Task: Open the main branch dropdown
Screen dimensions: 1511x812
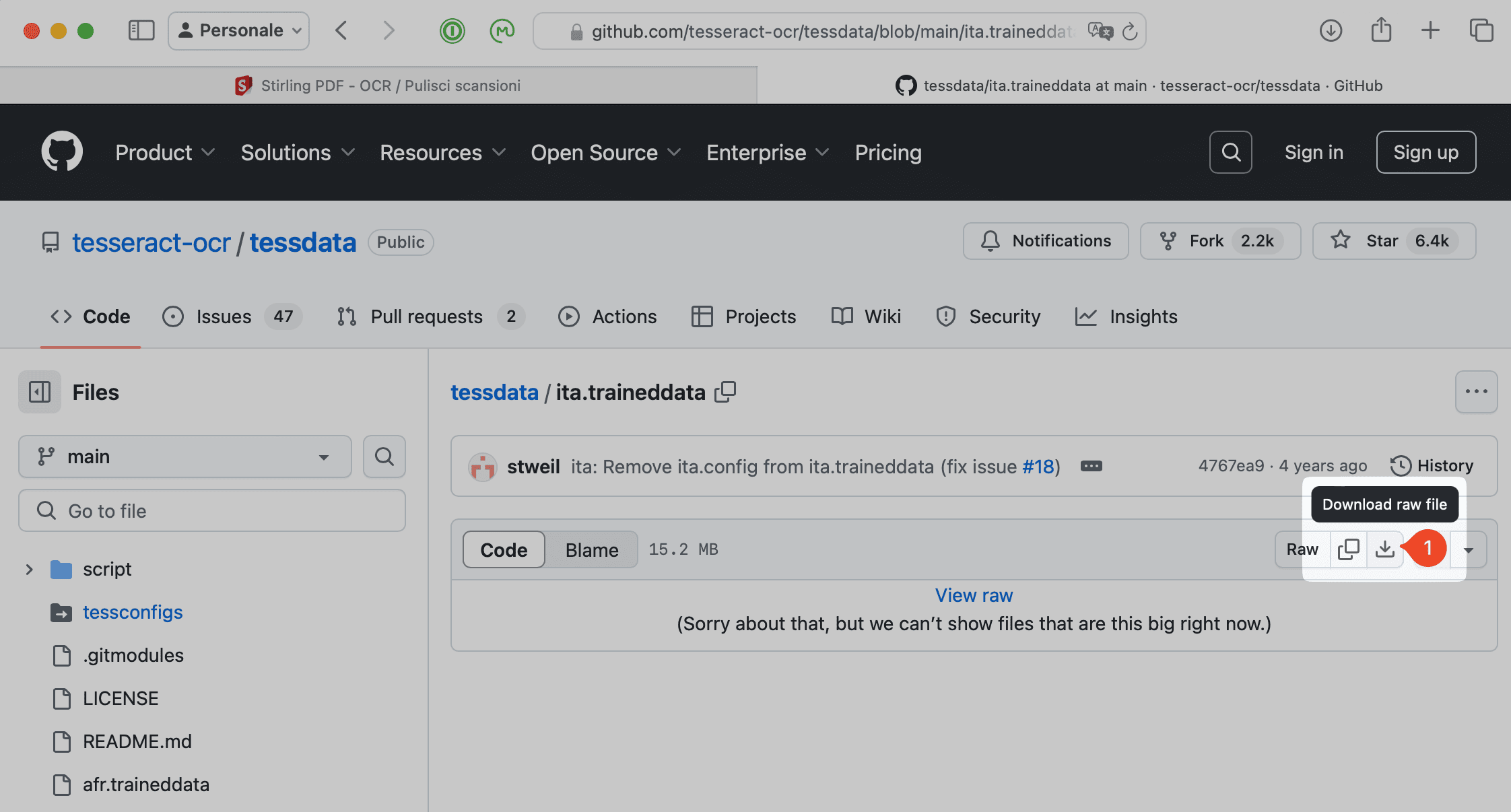Action: [185, 456]
